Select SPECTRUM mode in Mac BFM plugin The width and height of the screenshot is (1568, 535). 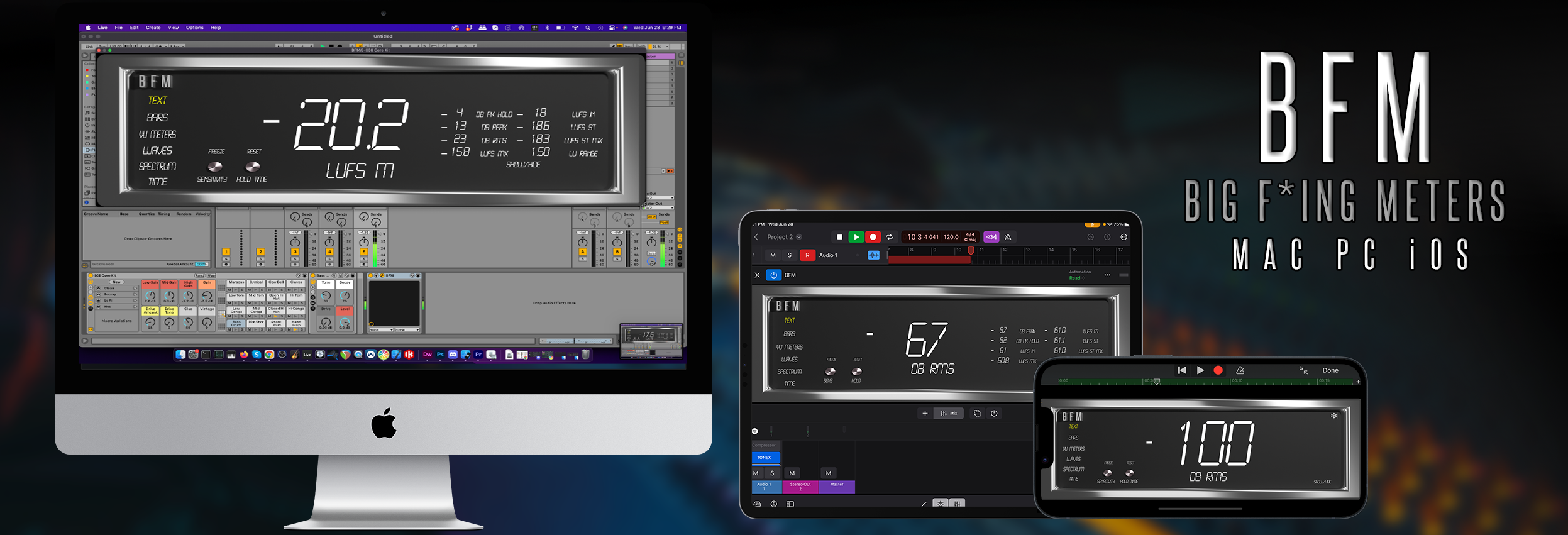click(x=157, y=167)
